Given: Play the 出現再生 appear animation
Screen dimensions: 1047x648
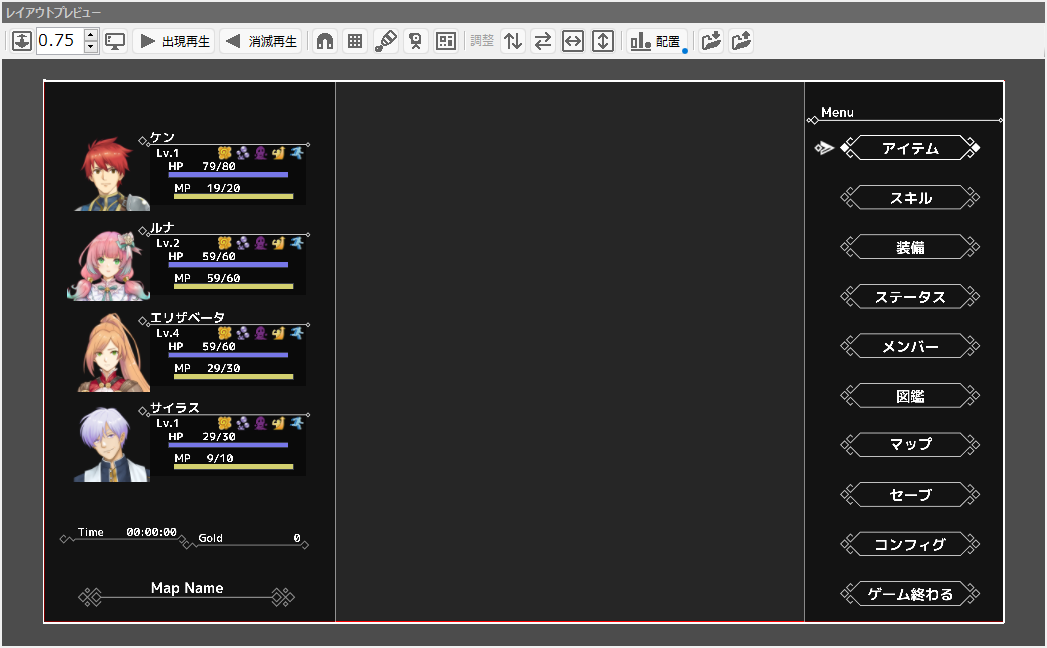Looking at the screenshot, I should coord(174,41).
